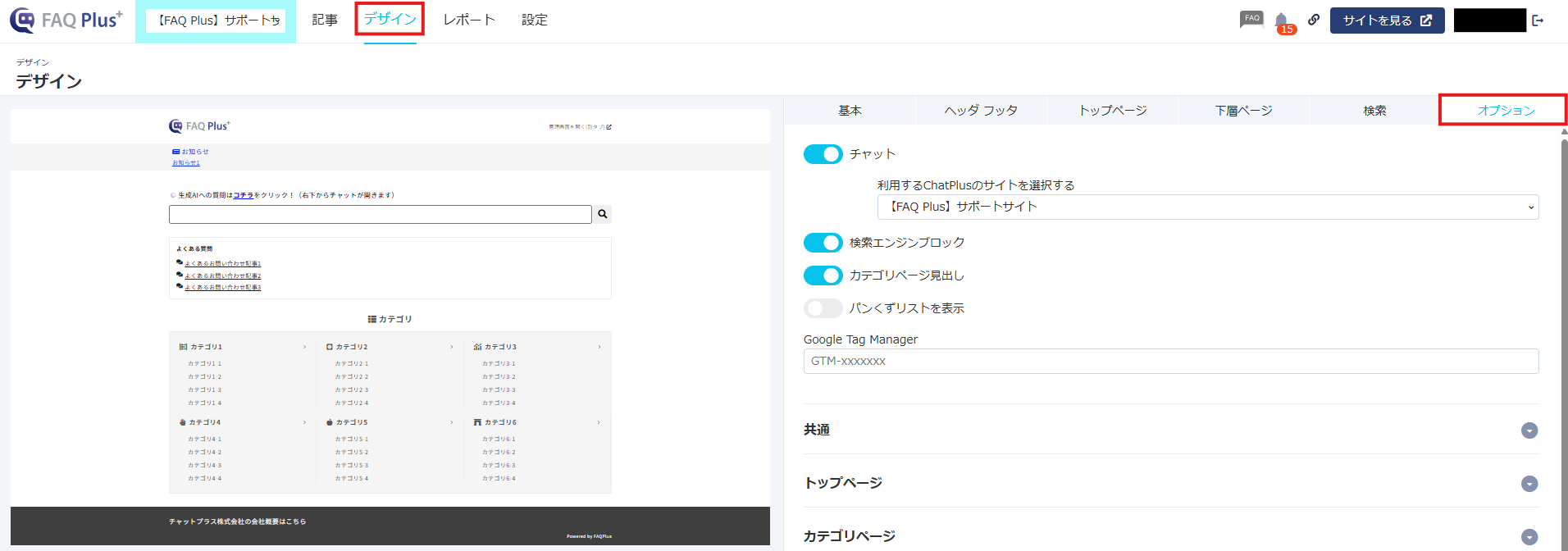Click the お知らせ news icon in the preview

[x=175, y=152]
